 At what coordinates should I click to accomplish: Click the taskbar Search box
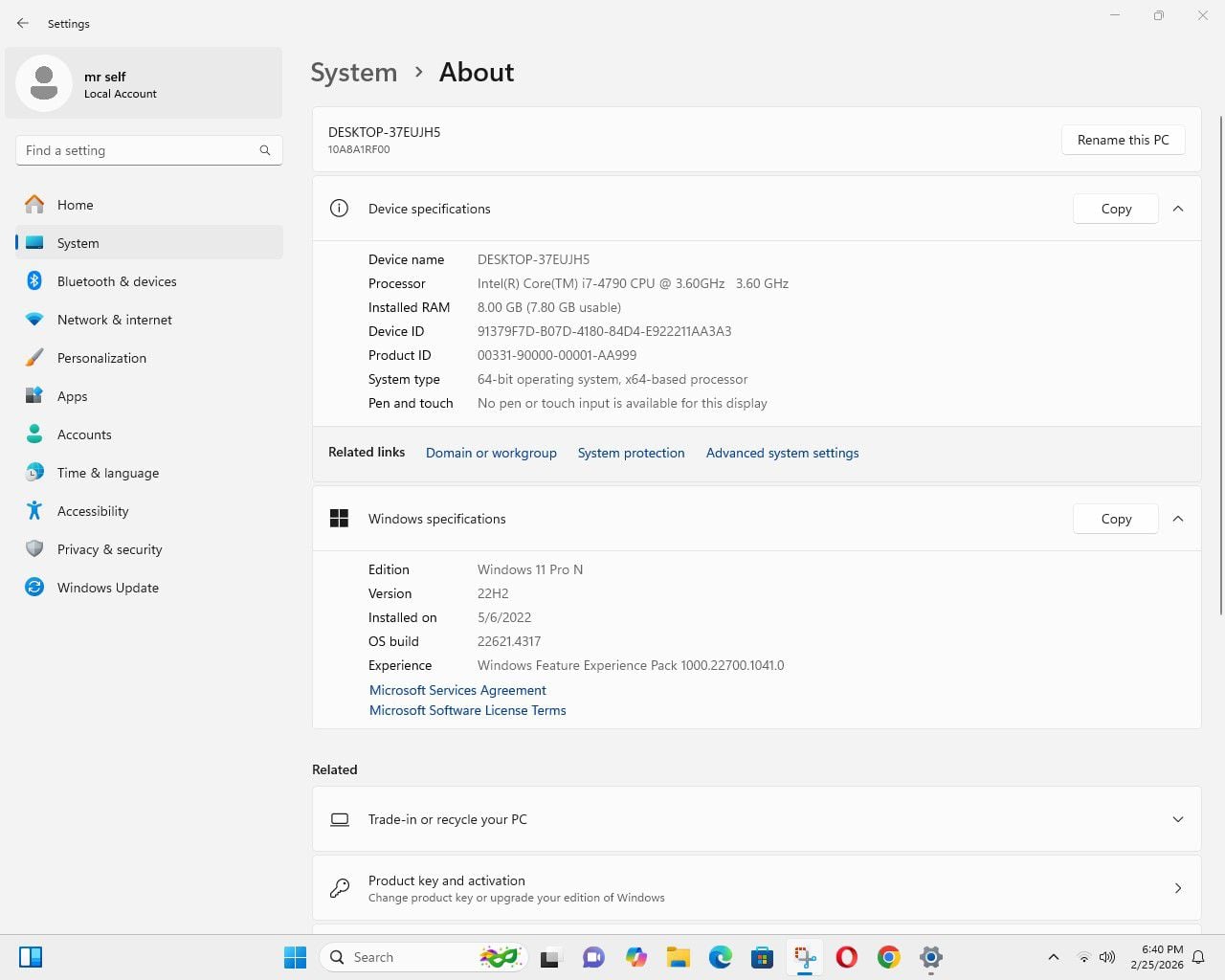[x=423, y=957]
